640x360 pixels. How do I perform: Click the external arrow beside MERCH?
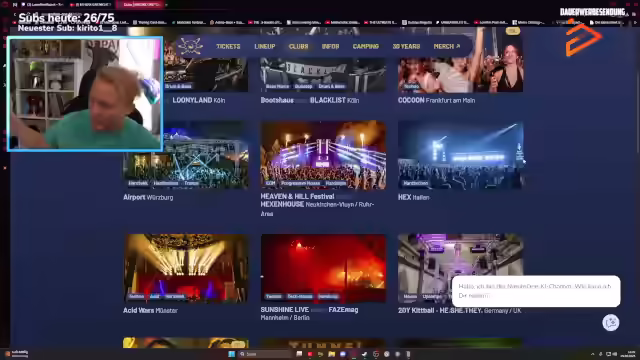458,47
